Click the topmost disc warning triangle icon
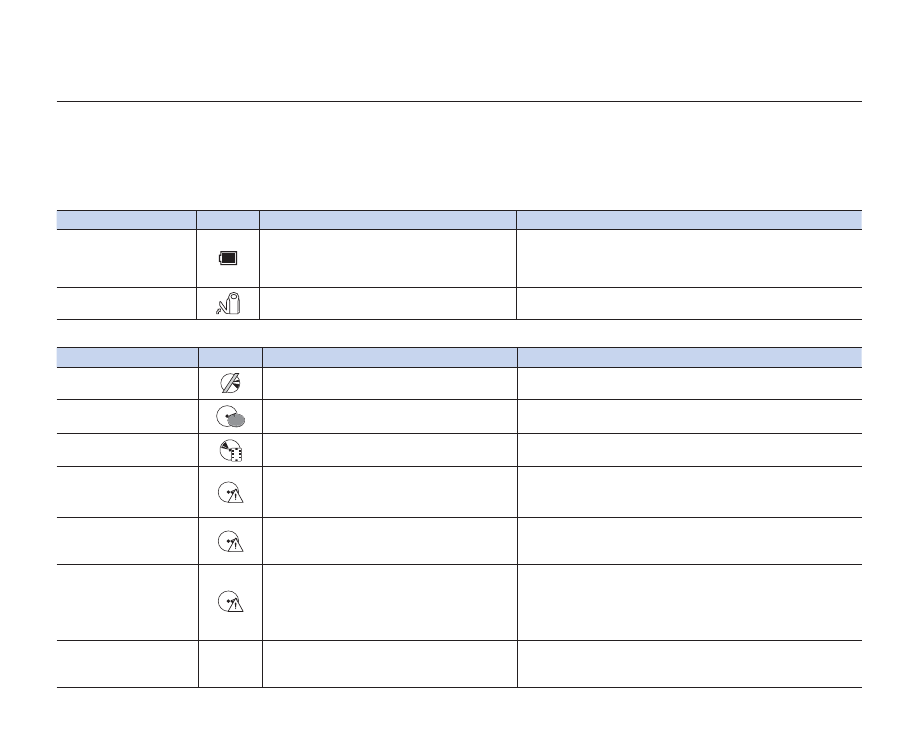 click(x=230, y=491)
